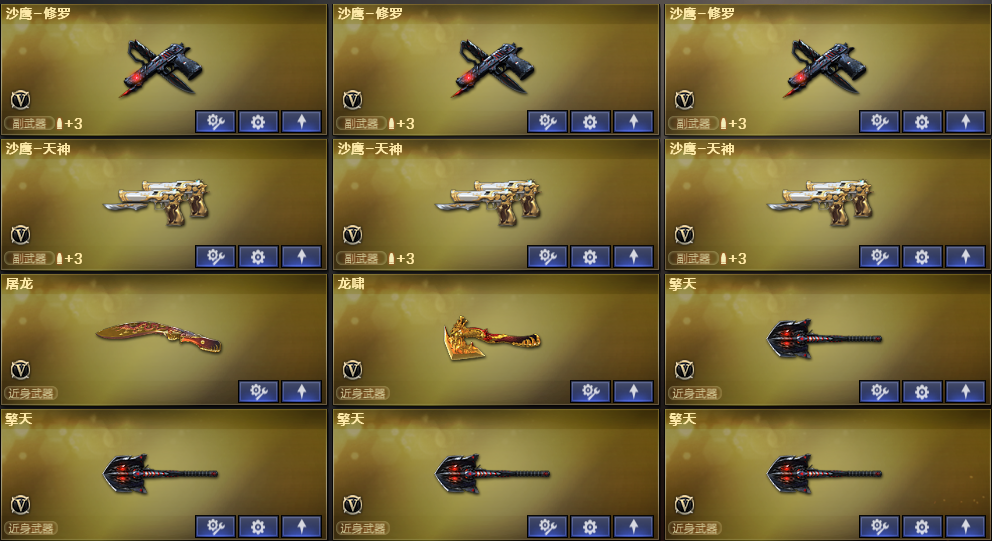
Task: Click the up-arrow on the 擎天 card beside 龙啸
Action: (x=965, y=392)
